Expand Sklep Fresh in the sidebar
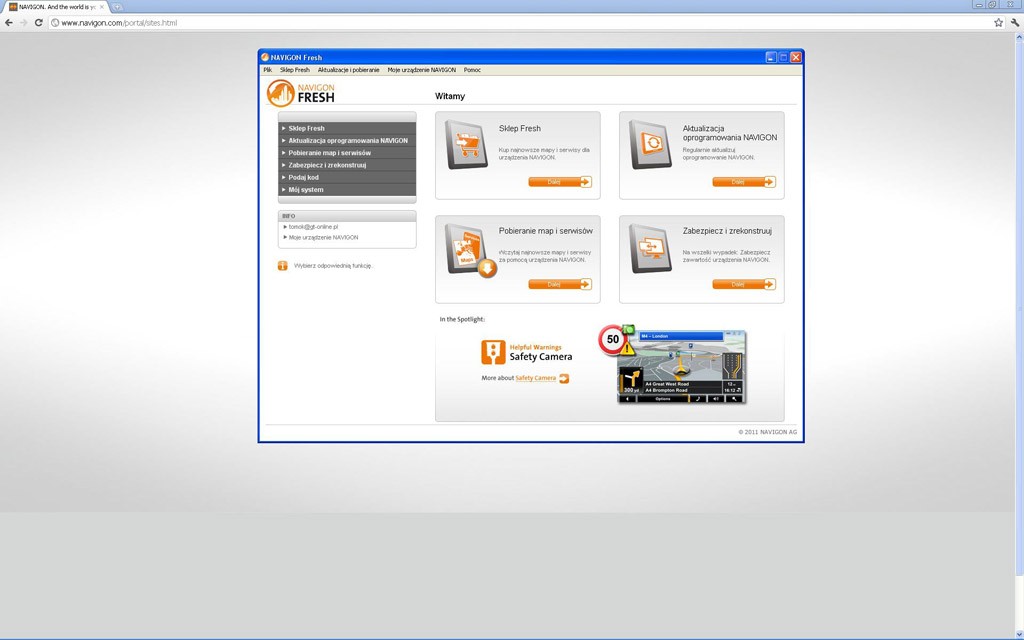 click(306, 128)
